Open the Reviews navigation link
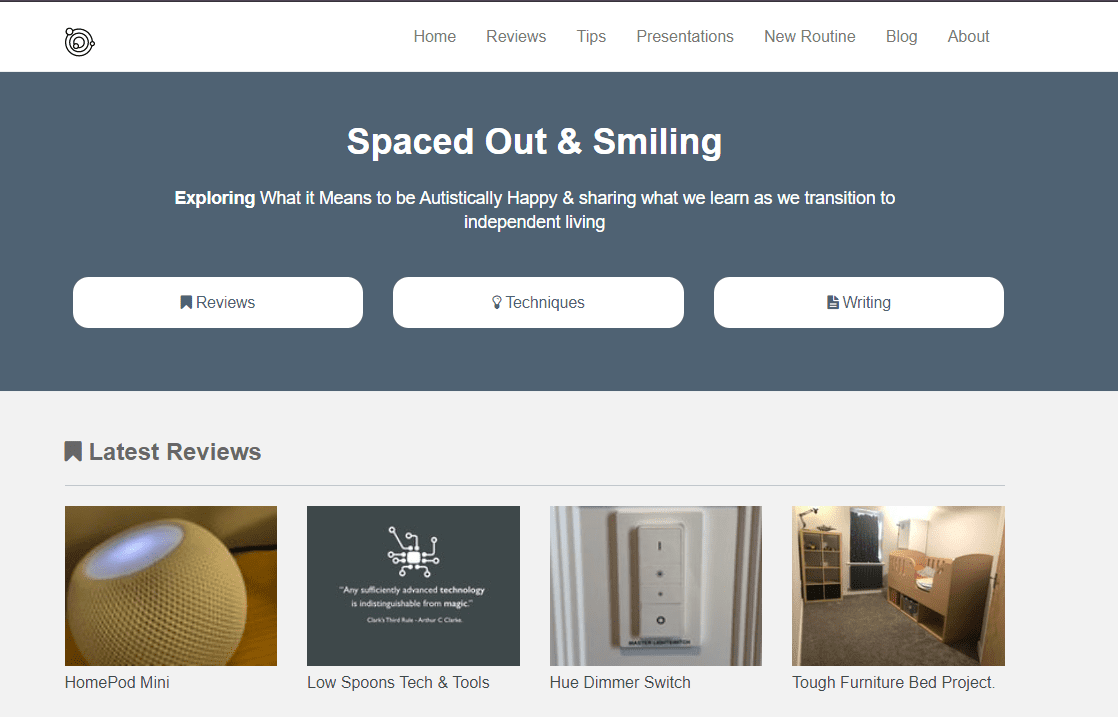Screen dimensions: 1118x717 [x=516, y=36]
